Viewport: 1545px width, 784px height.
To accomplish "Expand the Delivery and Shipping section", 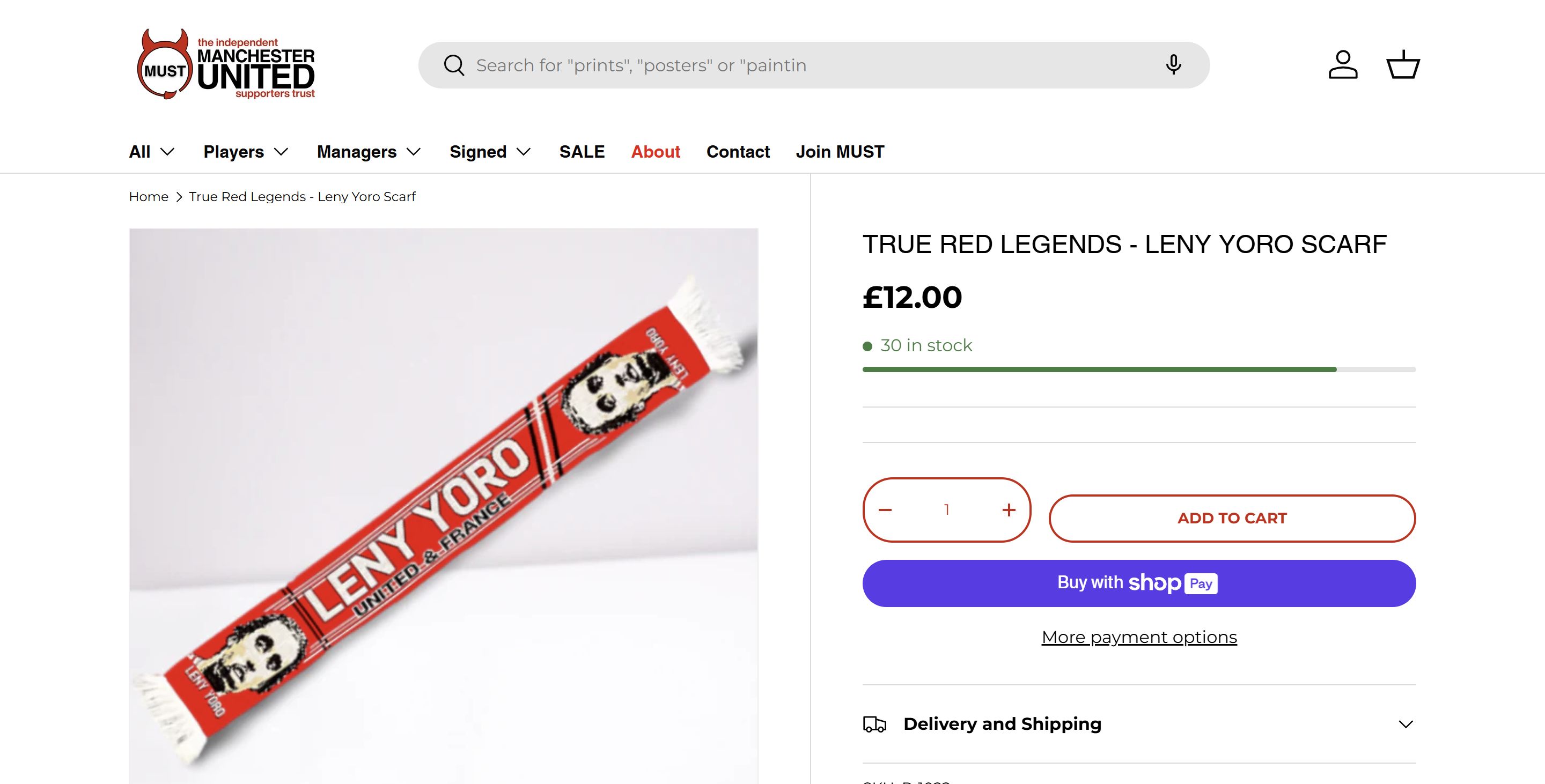I will (1138, 724).
